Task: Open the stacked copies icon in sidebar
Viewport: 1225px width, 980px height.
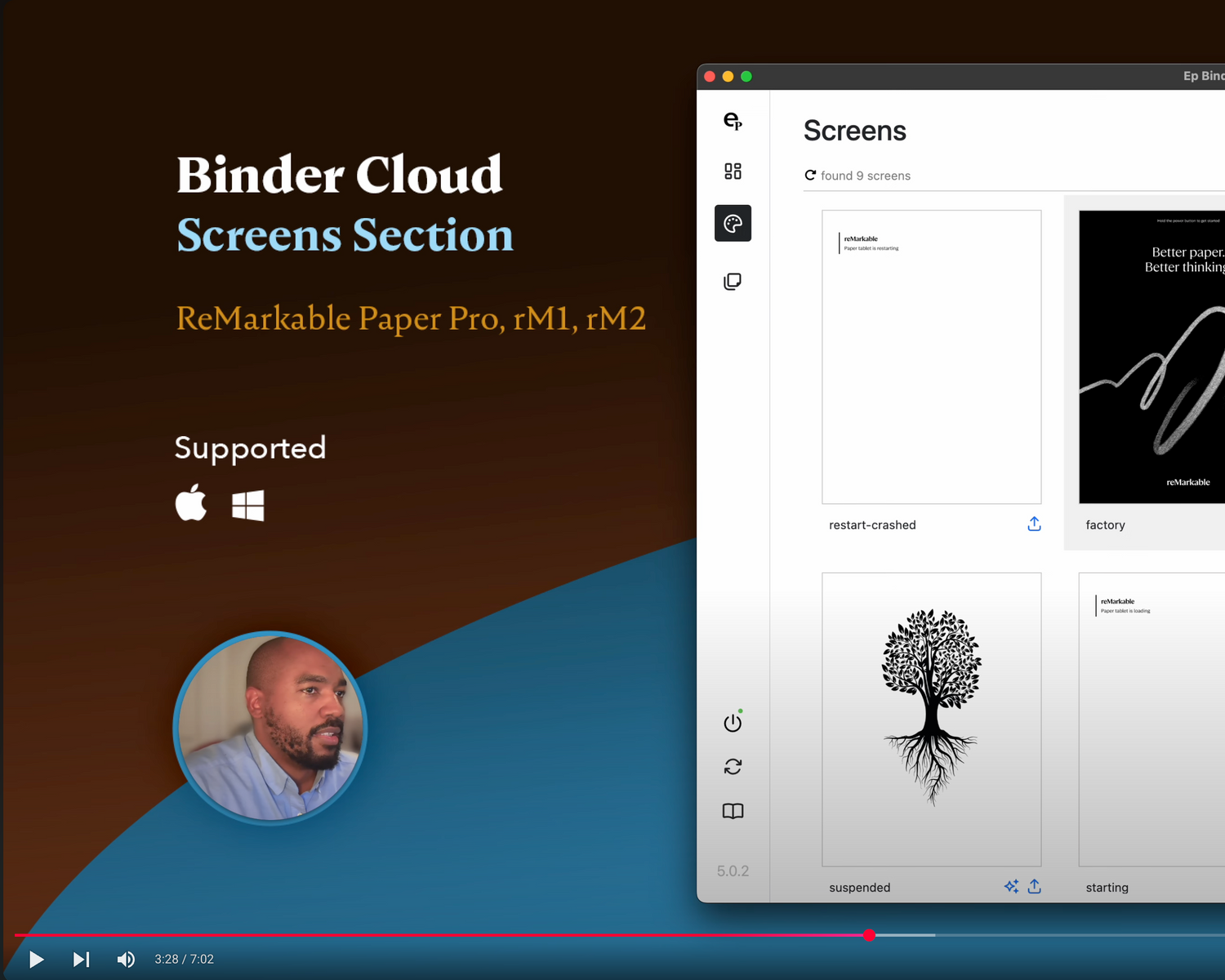Action: pyautogui.click(x=733, y=282)
